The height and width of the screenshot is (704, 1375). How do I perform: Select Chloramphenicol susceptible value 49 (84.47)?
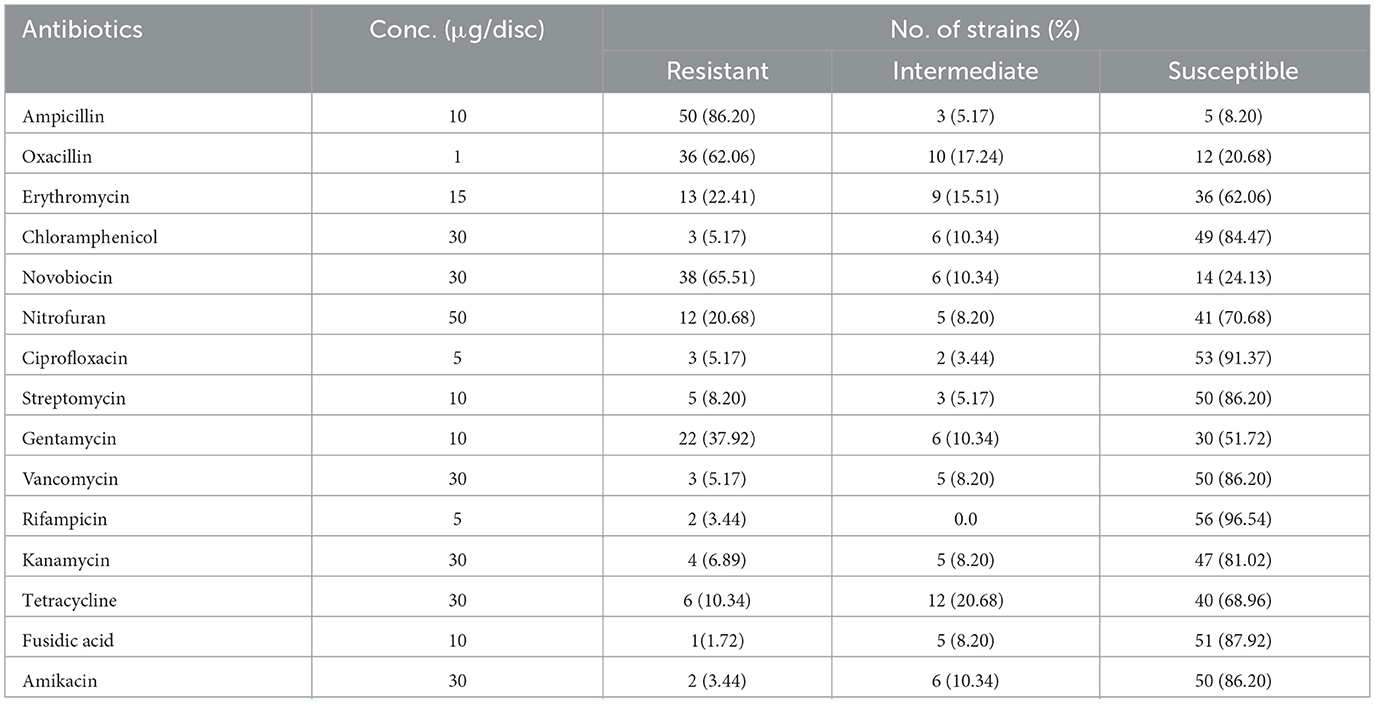[x=1234, y=237]
